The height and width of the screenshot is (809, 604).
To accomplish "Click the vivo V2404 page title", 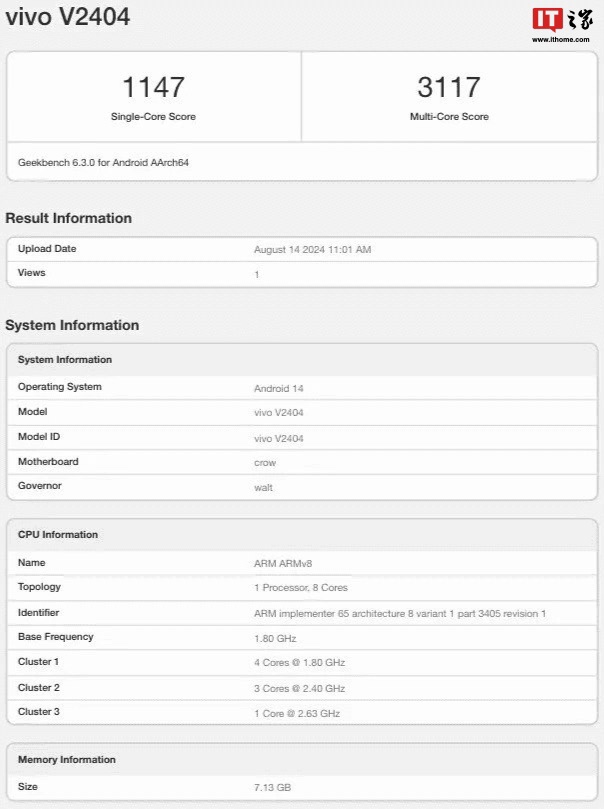I will coord(67,17).
